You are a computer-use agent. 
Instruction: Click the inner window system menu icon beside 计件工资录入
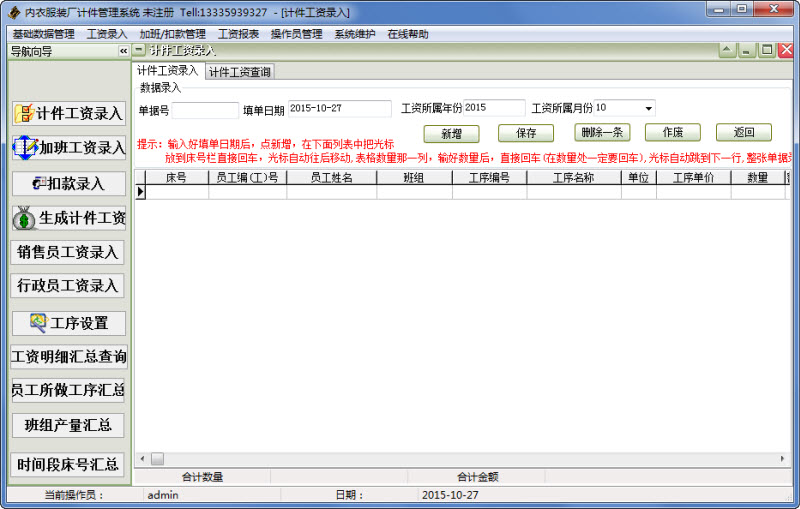(x=139, y=50)
